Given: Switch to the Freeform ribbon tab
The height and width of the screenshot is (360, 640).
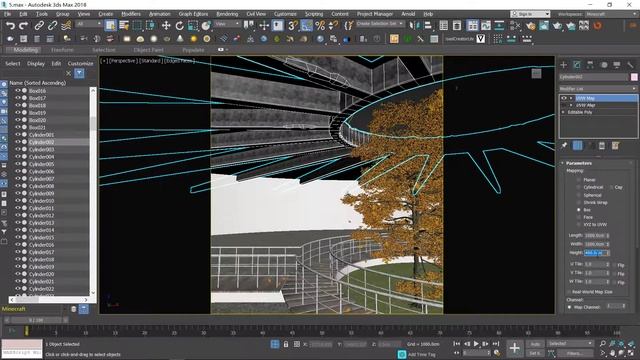Looking at the screenshot, I should pyautogui.click(x=62, y=50).
